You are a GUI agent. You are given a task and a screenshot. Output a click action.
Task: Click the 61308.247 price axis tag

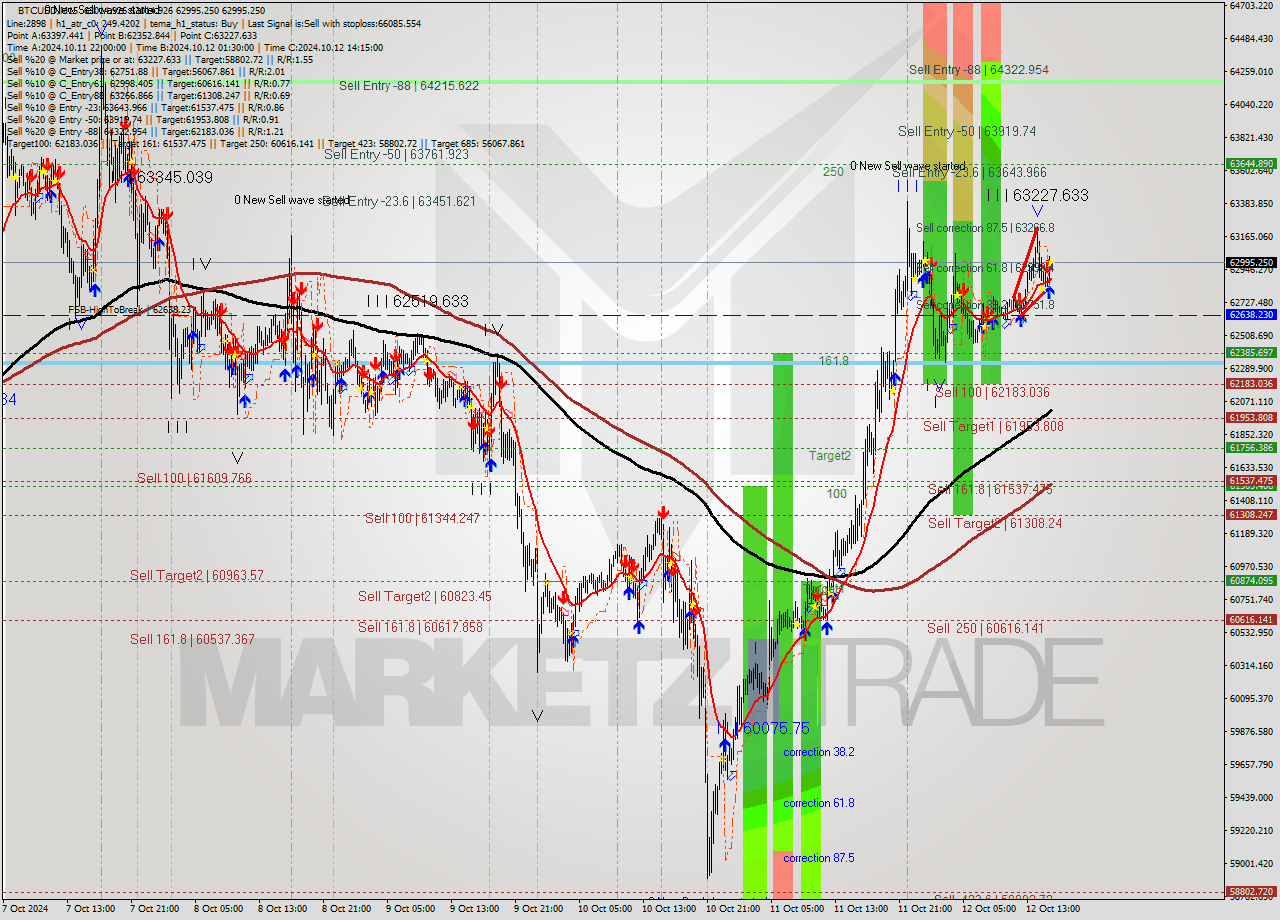1250,514
